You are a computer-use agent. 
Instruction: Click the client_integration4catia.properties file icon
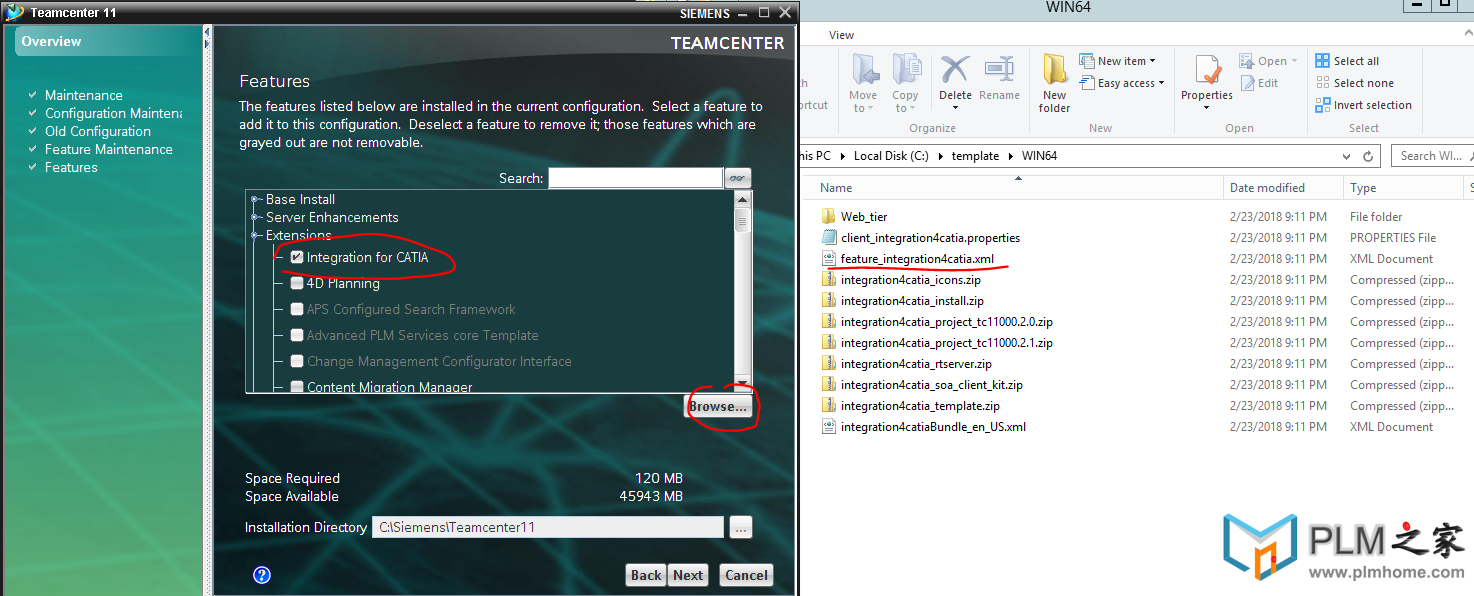point(828,237)
